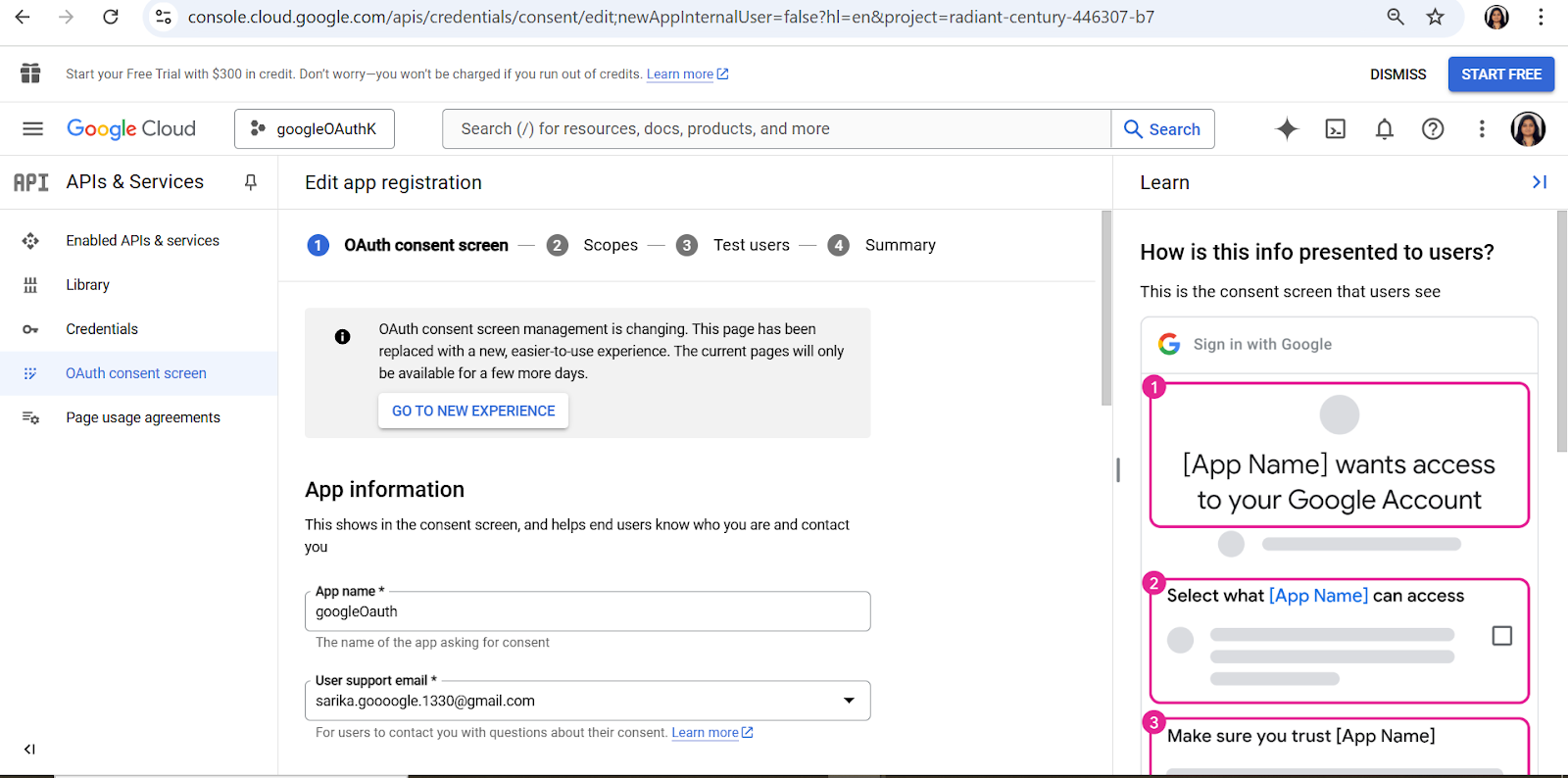1568x778 pixels.
Task: Click the browser address bar URL
Action: 671,17
